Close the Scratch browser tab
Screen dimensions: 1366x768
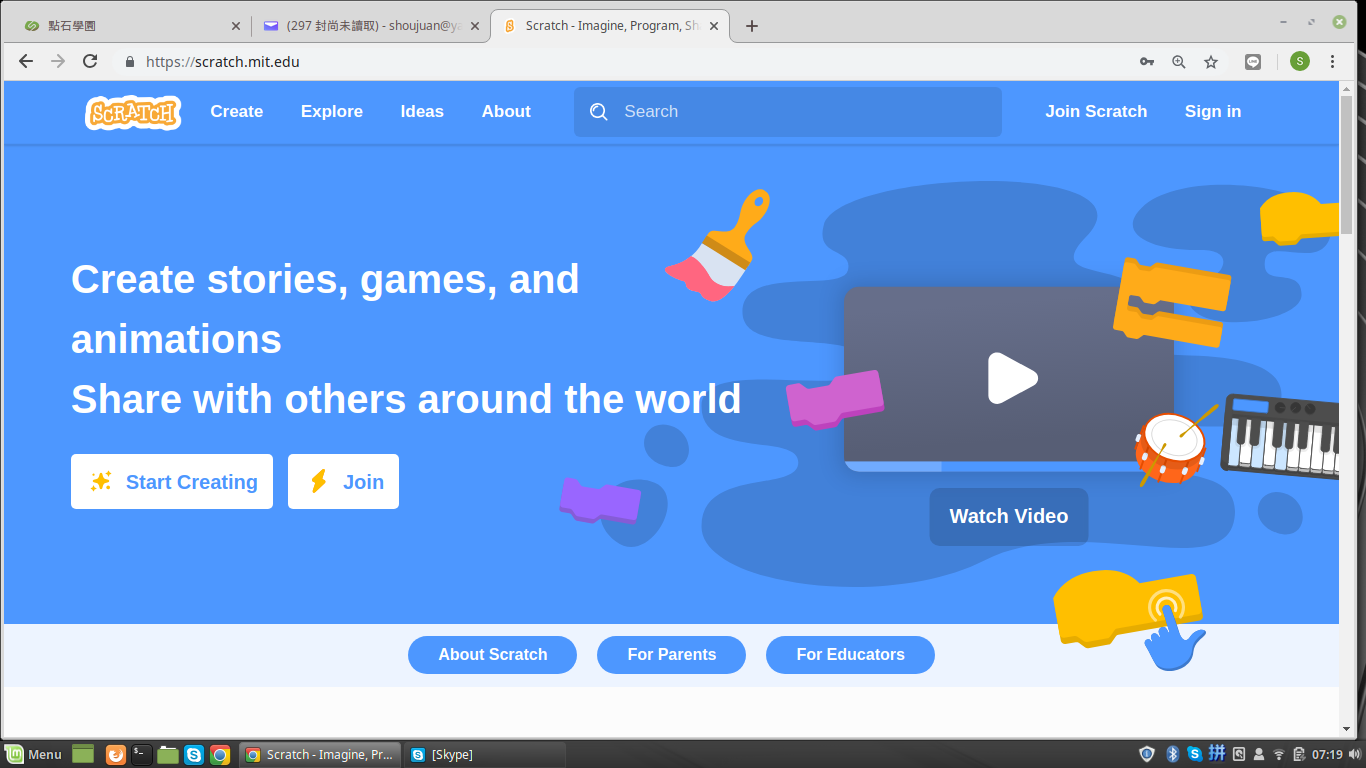coord(715,26)
